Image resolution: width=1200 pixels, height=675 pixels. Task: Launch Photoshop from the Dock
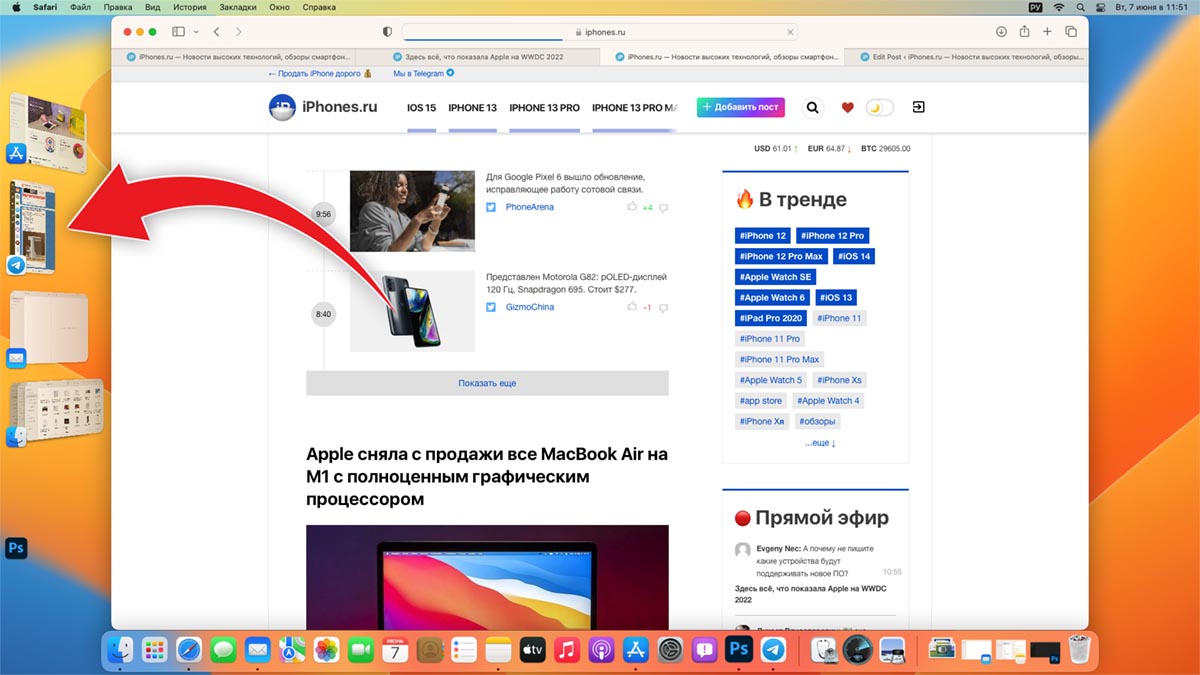point(739,650)
